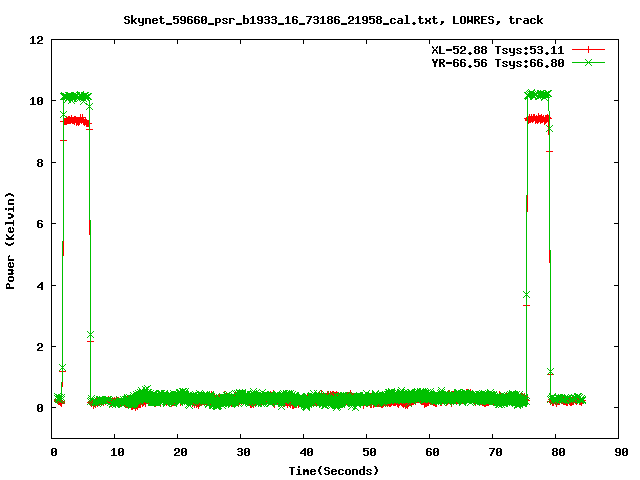
Task: Click y-axis tick label 8
Action: coord(40,163)
